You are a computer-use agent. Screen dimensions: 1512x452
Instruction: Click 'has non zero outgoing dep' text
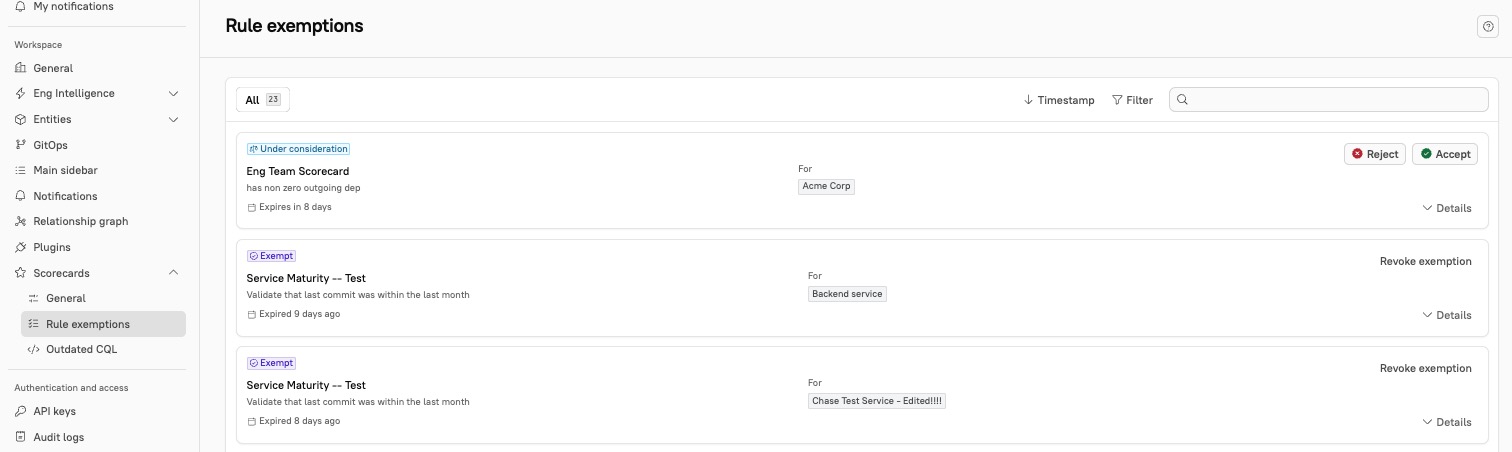[303, 188]
